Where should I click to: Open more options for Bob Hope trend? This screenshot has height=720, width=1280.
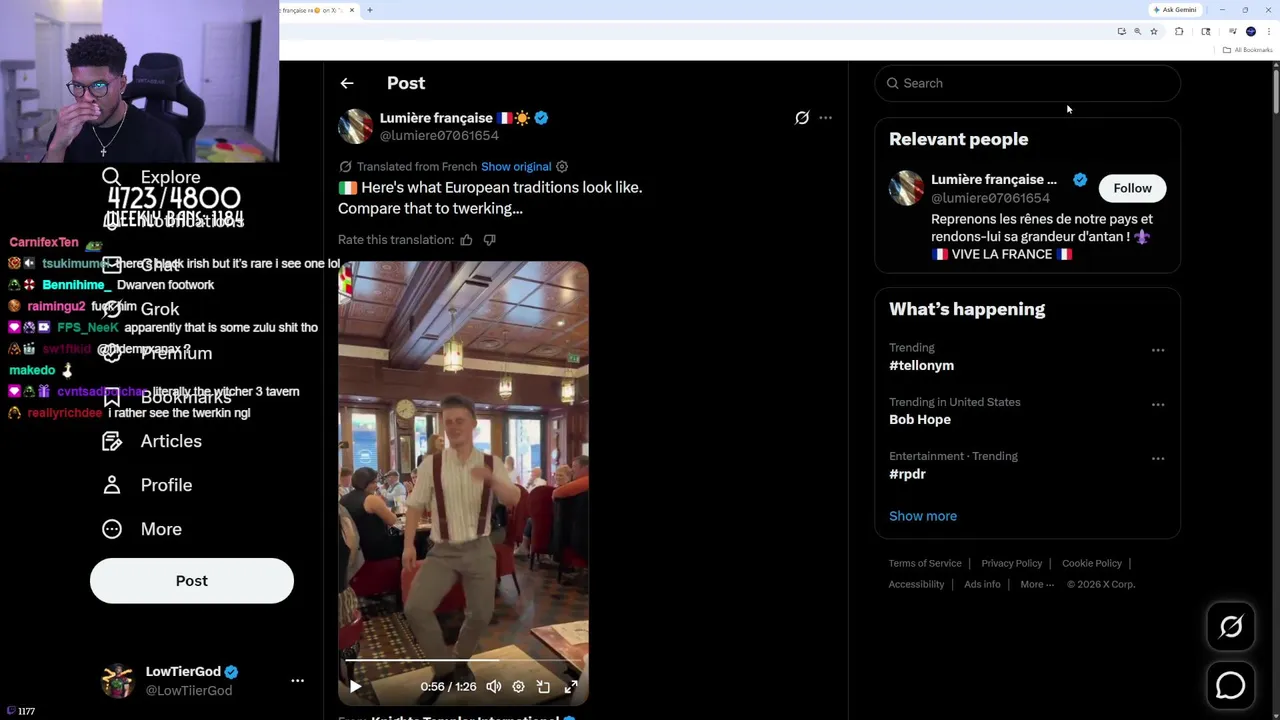[1158, 405]
